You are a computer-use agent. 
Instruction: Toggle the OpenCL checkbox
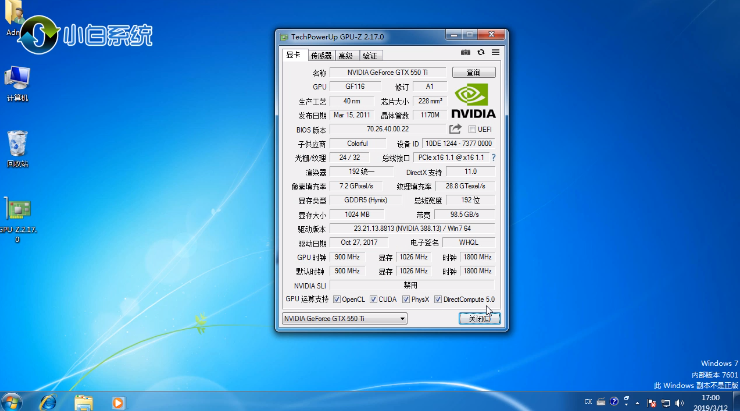pos(337,299)
